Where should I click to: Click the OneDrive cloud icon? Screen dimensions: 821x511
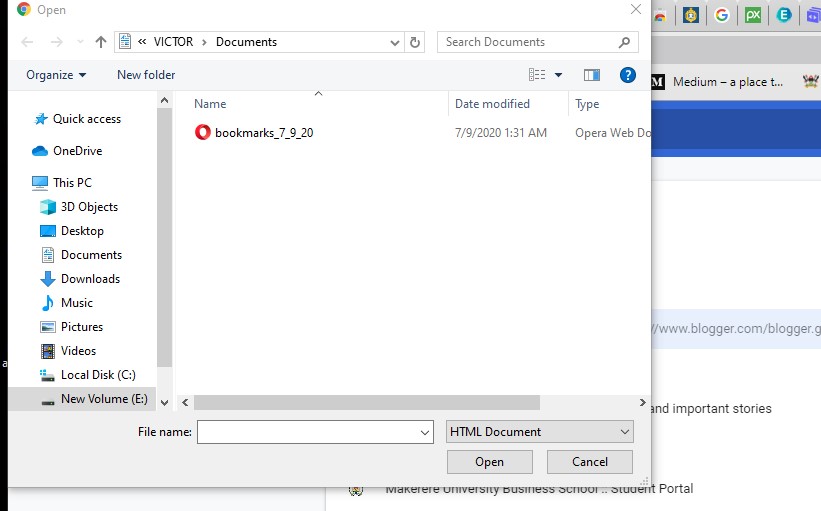40,151
